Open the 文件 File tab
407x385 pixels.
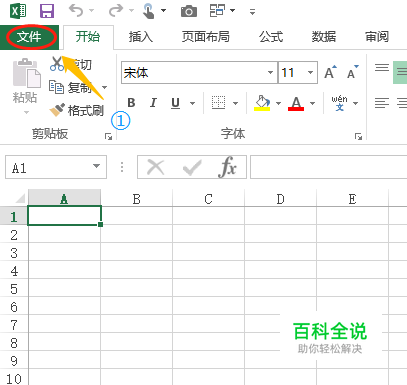click(x=29, y=37)
